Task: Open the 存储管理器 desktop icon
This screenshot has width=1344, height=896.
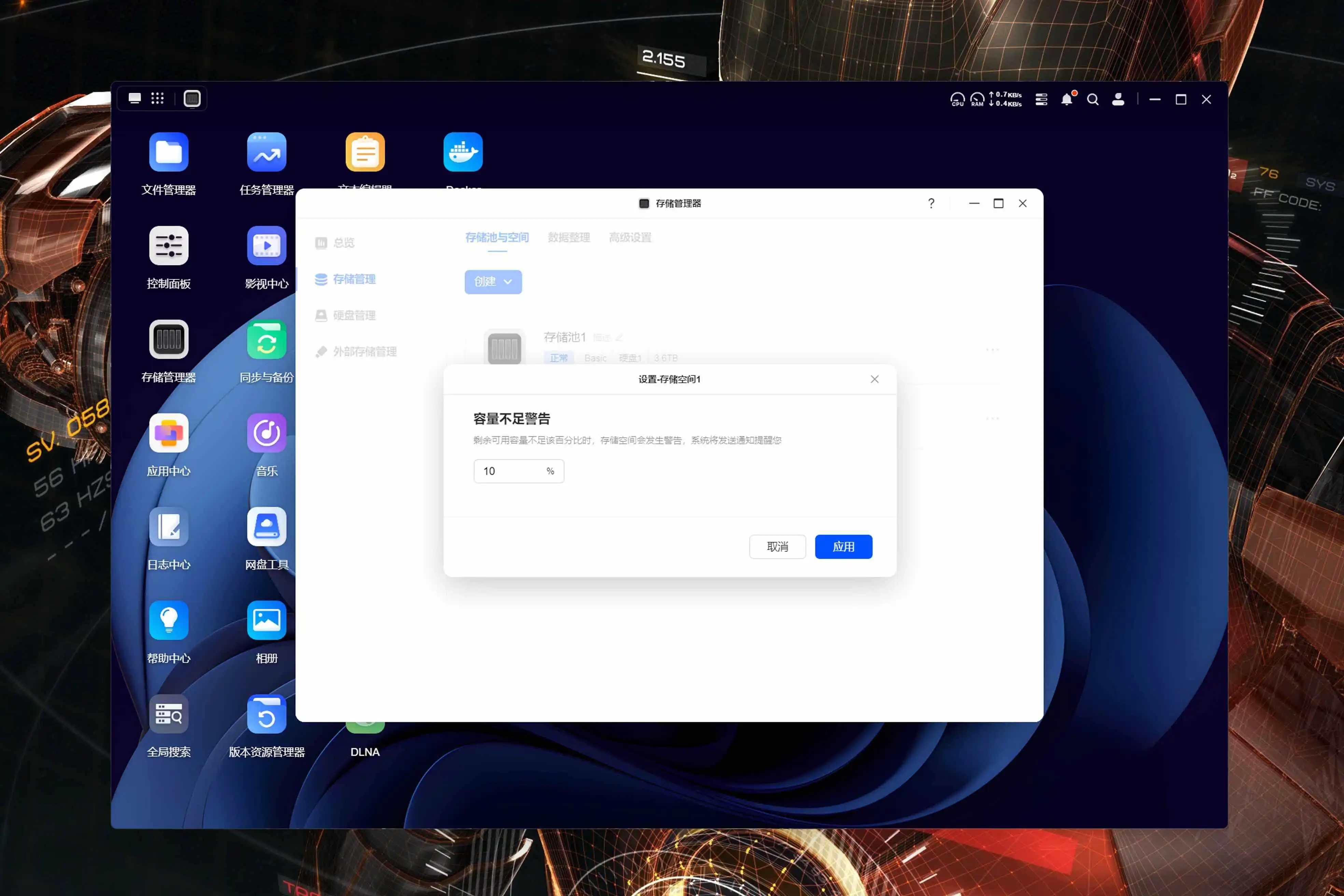Action: pos(169,339)
